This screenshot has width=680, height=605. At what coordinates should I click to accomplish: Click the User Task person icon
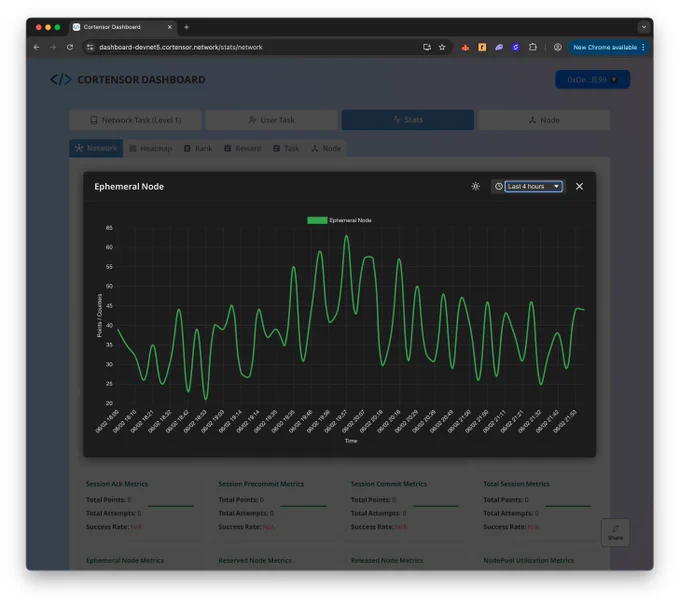[252, 120]
